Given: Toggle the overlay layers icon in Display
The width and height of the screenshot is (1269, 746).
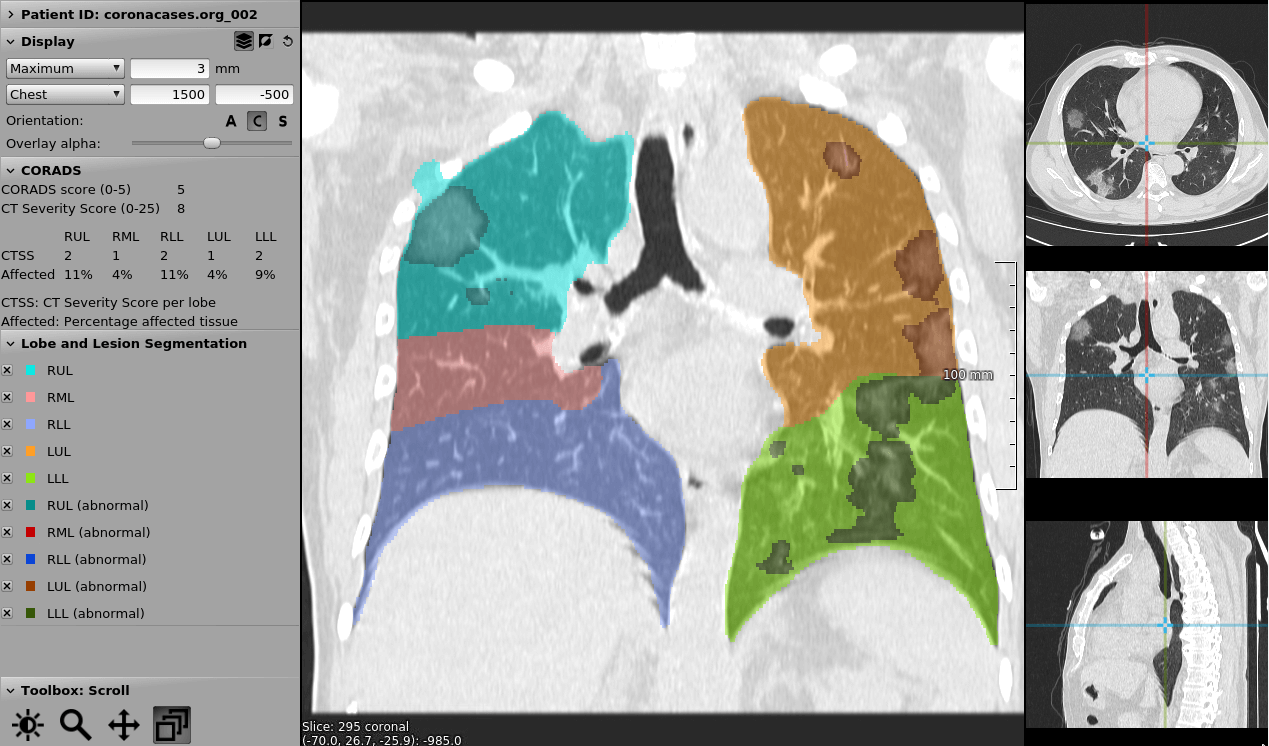Looking at the screenshot, I should [x=243, y=41].
